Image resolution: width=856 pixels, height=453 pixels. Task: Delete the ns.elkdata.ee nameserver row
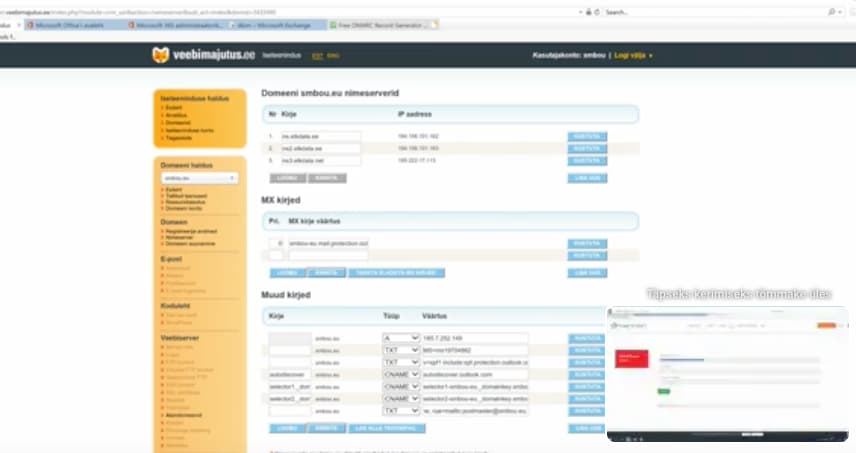coord(587,136)
